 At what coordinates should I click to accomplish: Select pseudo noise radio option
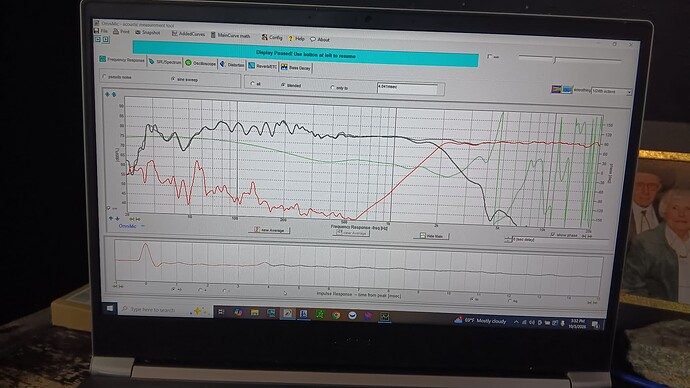click(117, 77)
